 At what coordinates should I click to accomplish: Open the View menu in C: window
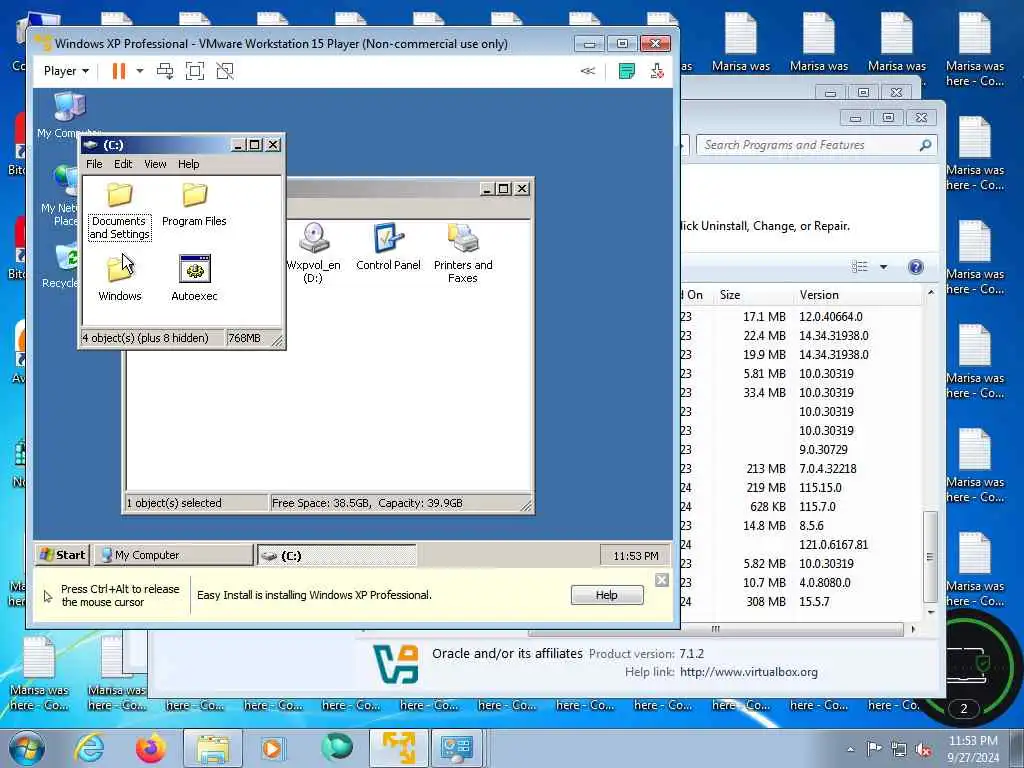coord(155,164)
